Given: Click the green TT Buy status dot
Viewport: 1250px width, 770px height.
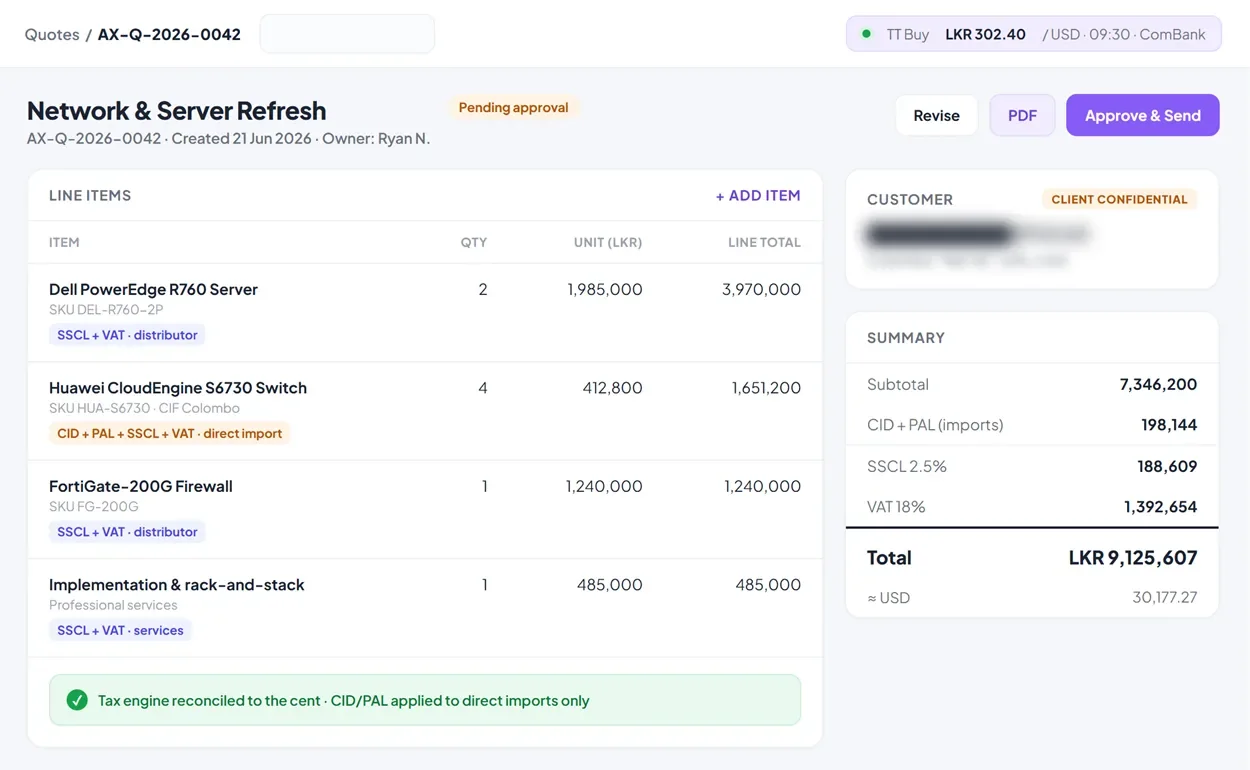Looking at the screenshot, I should pos(866,34).
